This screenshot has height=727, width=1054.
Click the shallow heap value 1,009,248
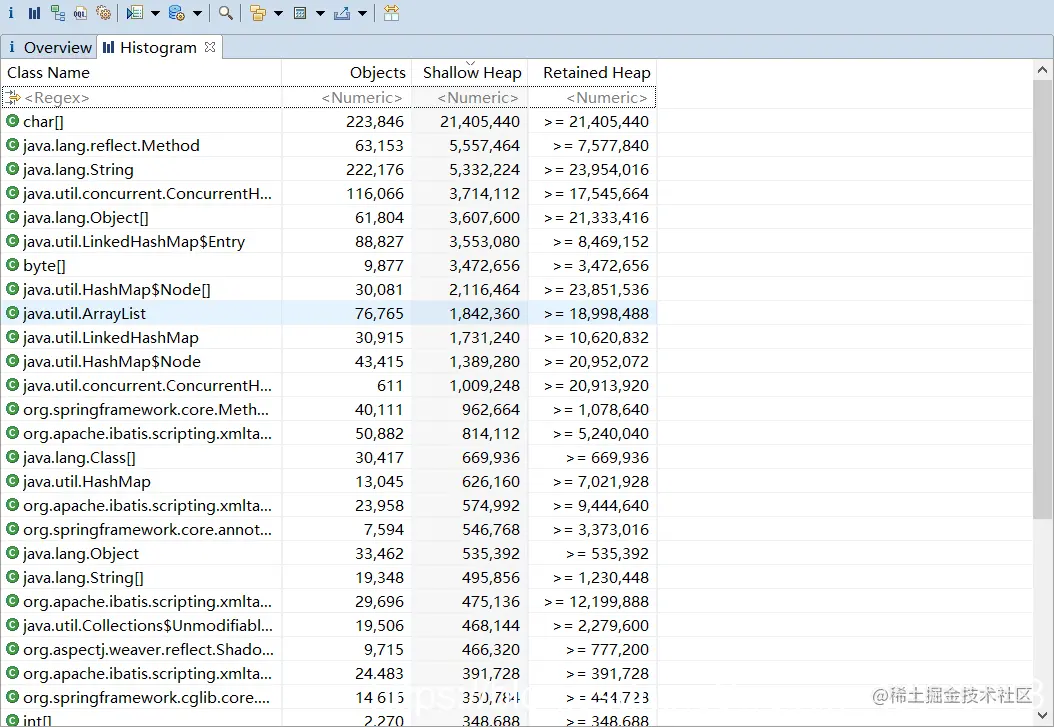(485, 386)
